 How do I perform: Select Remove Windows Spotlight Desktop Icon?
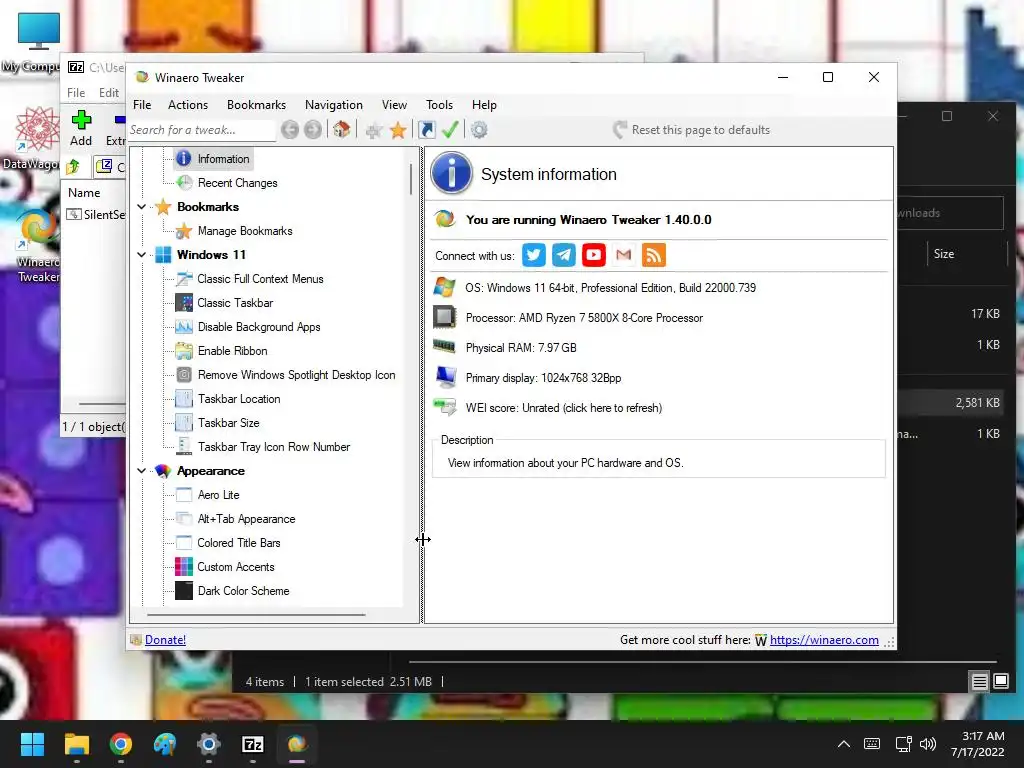pos(296,375)
